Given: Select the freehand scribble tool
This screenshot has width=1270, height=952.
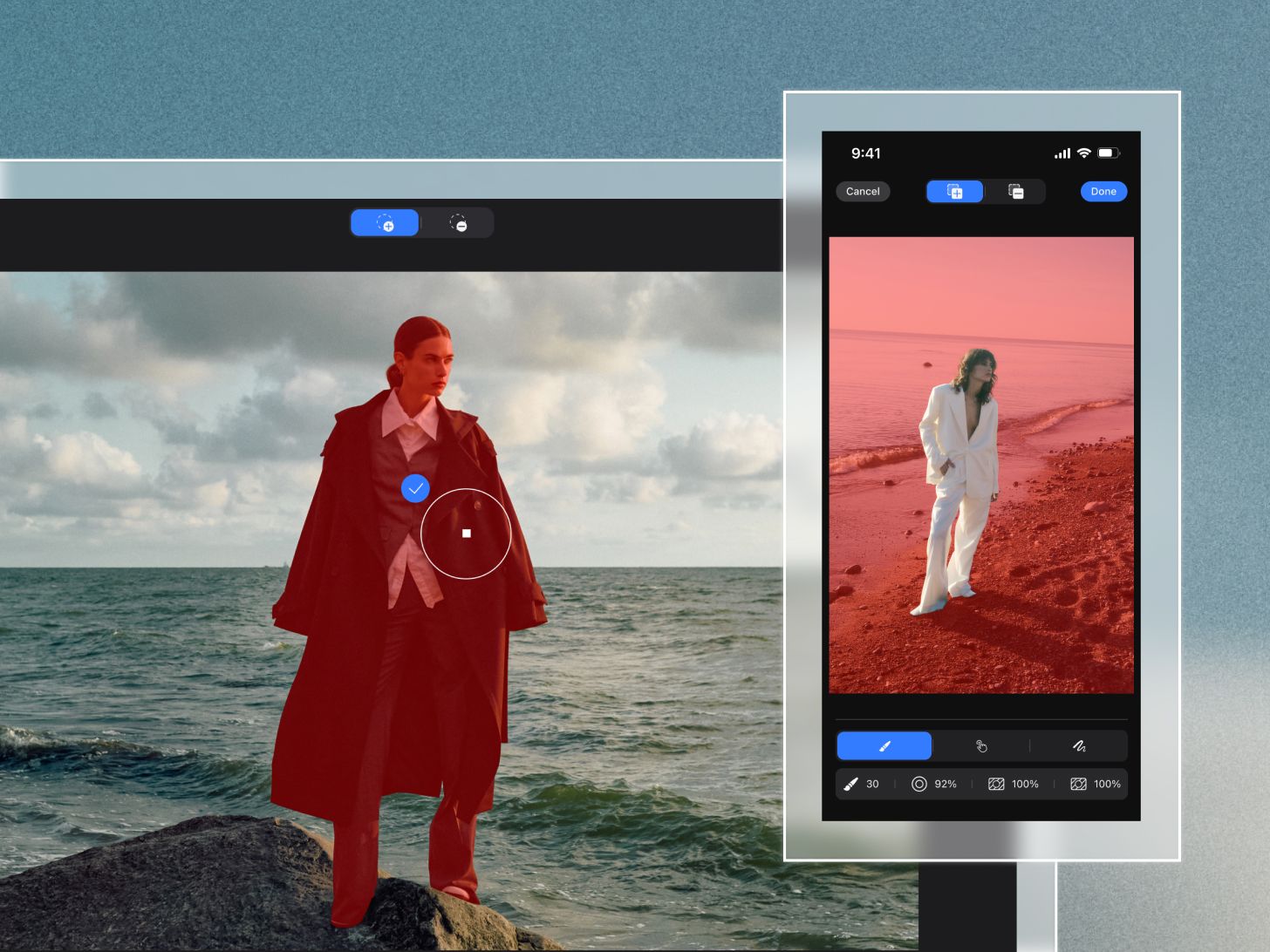Looking at the screenshot, I should pyautogui.click(x=1079, y=746).
